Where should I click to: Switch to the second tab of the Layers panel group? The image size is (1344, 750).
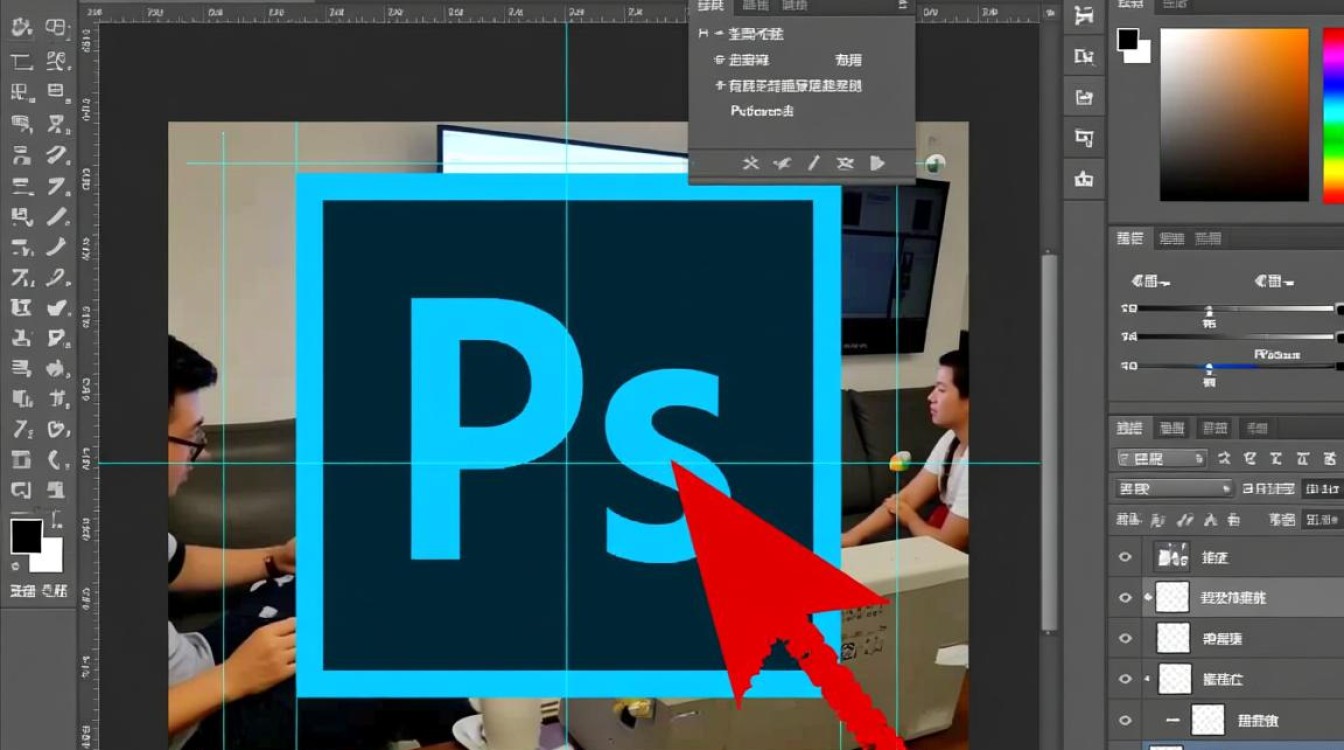1171,428
